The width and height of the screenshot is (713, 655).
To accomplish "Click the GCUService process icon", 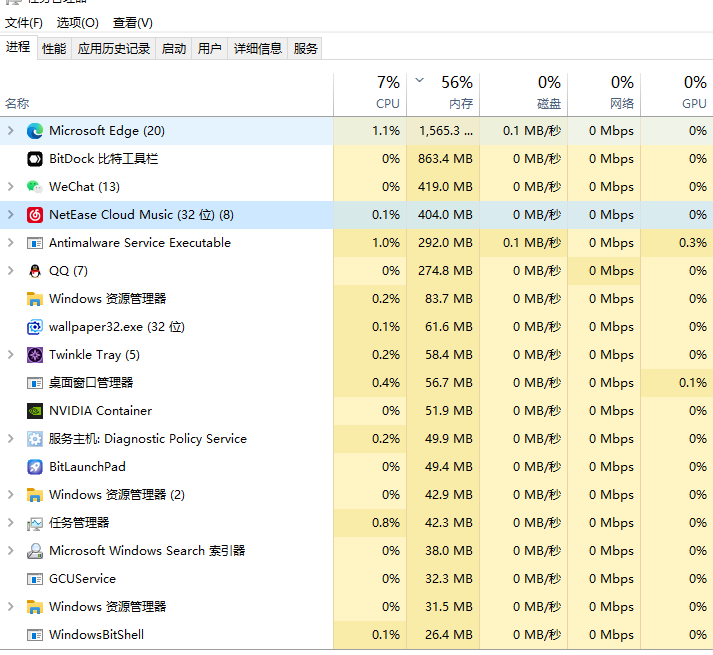I will point(35,579).
